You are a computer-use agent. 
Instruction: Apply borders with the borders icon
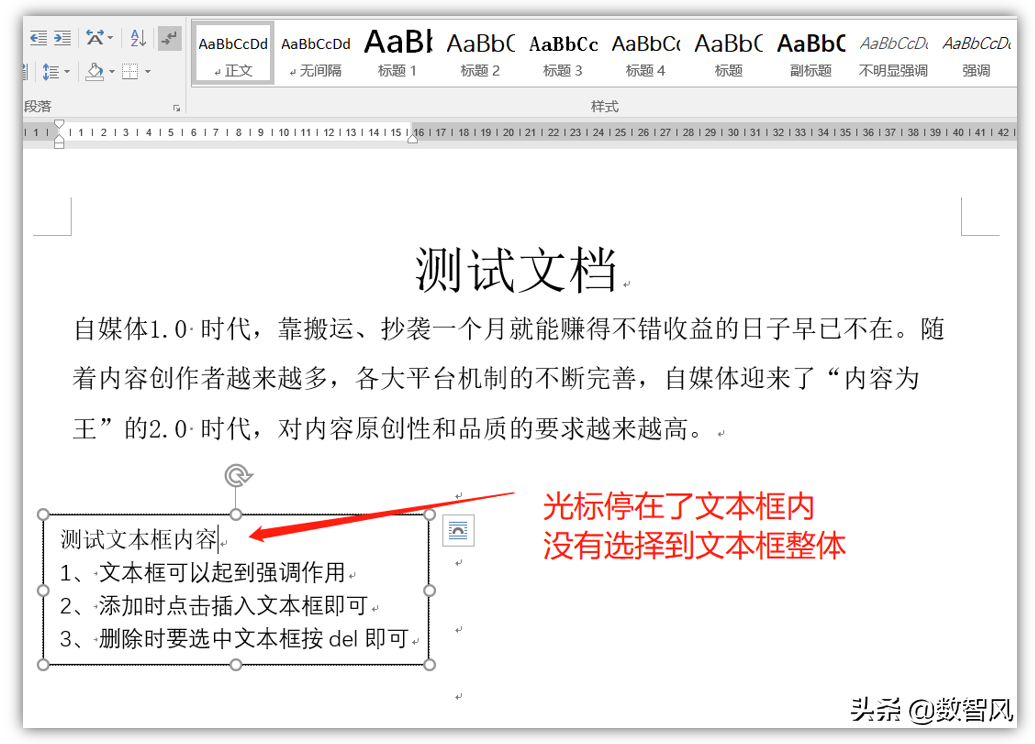pos(130,71)
